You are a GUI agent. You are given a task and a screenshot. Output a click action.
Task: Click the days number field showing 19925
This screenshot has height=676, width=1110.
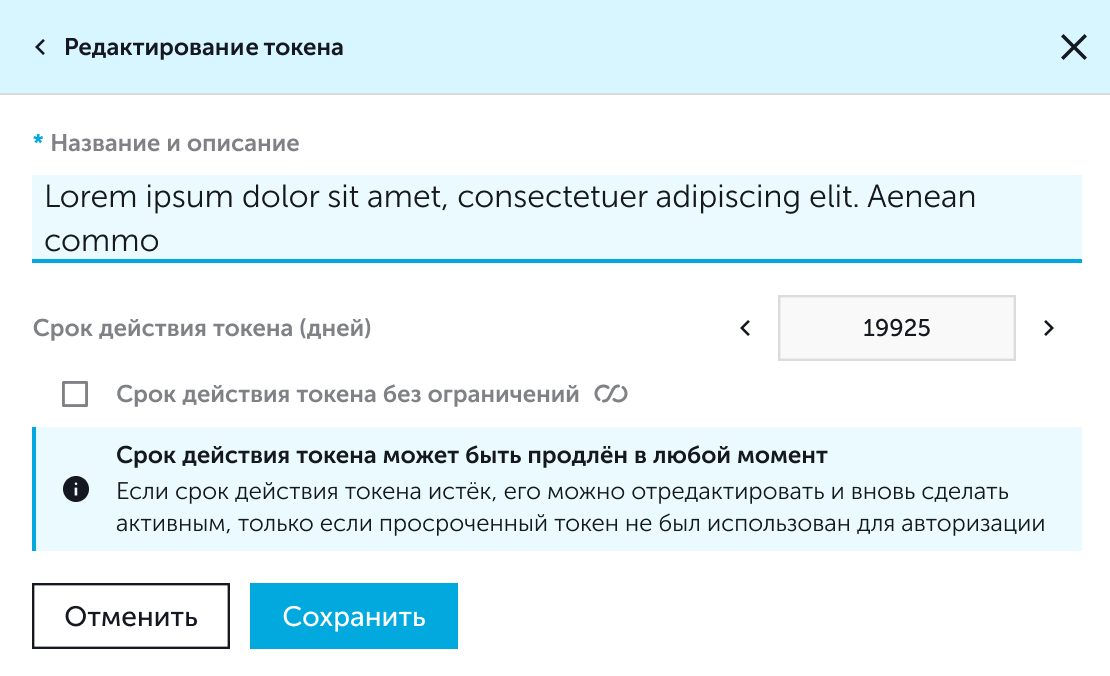(896, 328)
